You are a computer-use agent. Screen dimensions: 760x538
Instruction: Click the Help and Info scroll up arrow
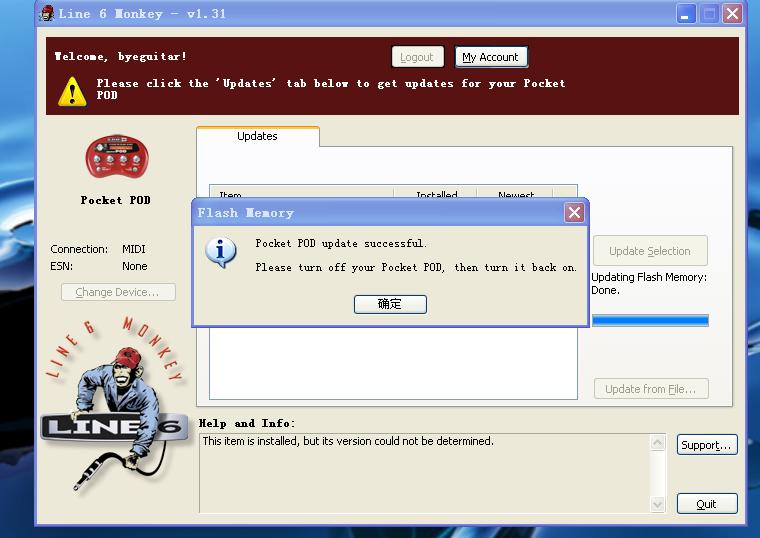[x=658, y=443]
